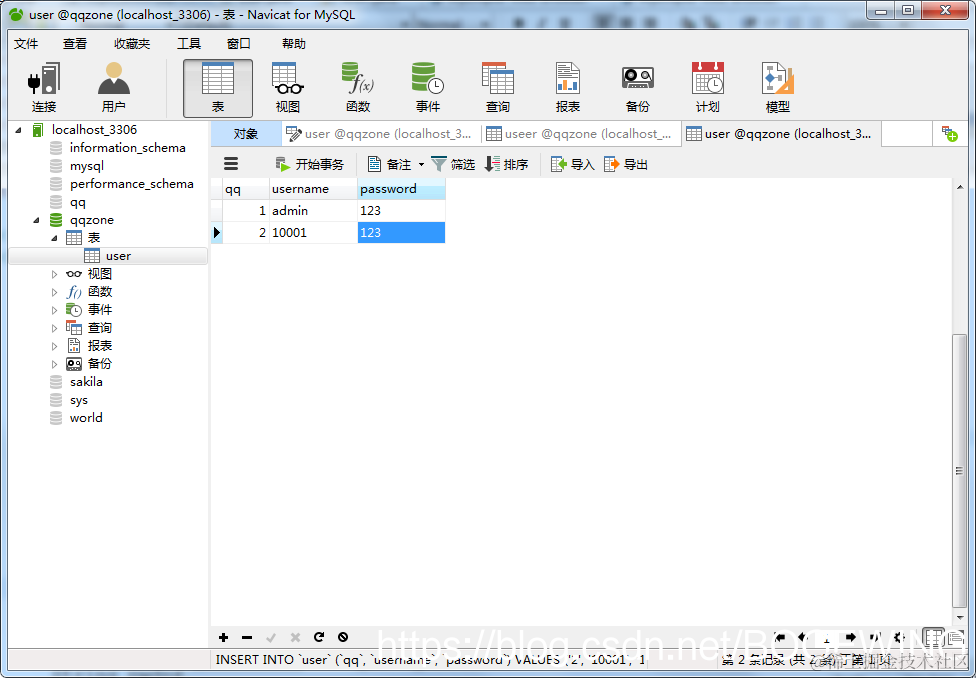Select the 表 table toolbar button
The image size is (976, 678).
point(218,88)
